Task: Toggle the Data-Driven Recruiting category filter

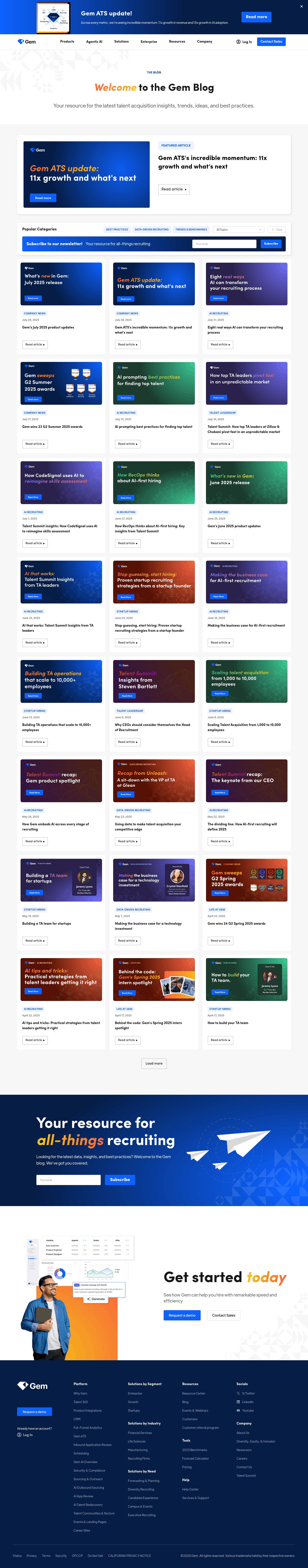Action: [151, 230]
